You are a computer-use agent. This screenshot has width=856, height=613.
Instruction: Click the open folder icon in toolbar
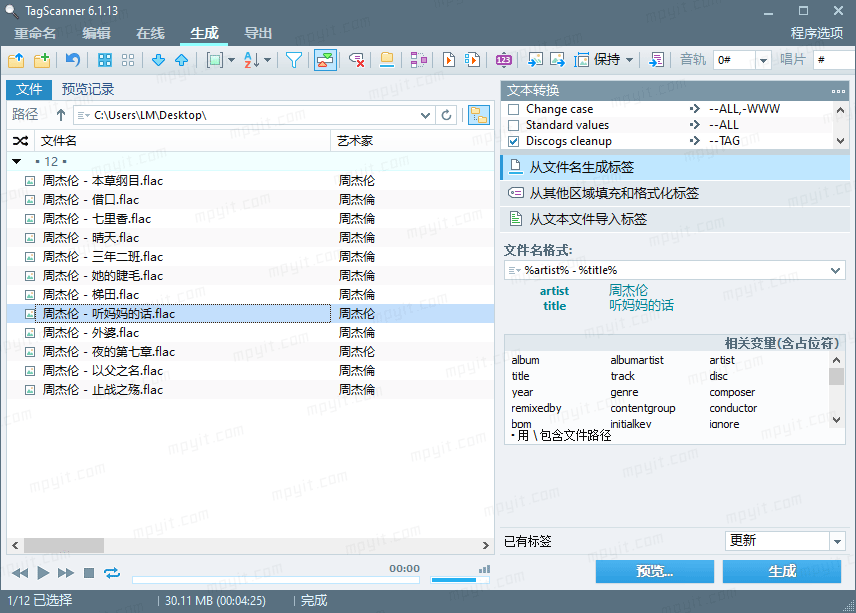(16, 60)
